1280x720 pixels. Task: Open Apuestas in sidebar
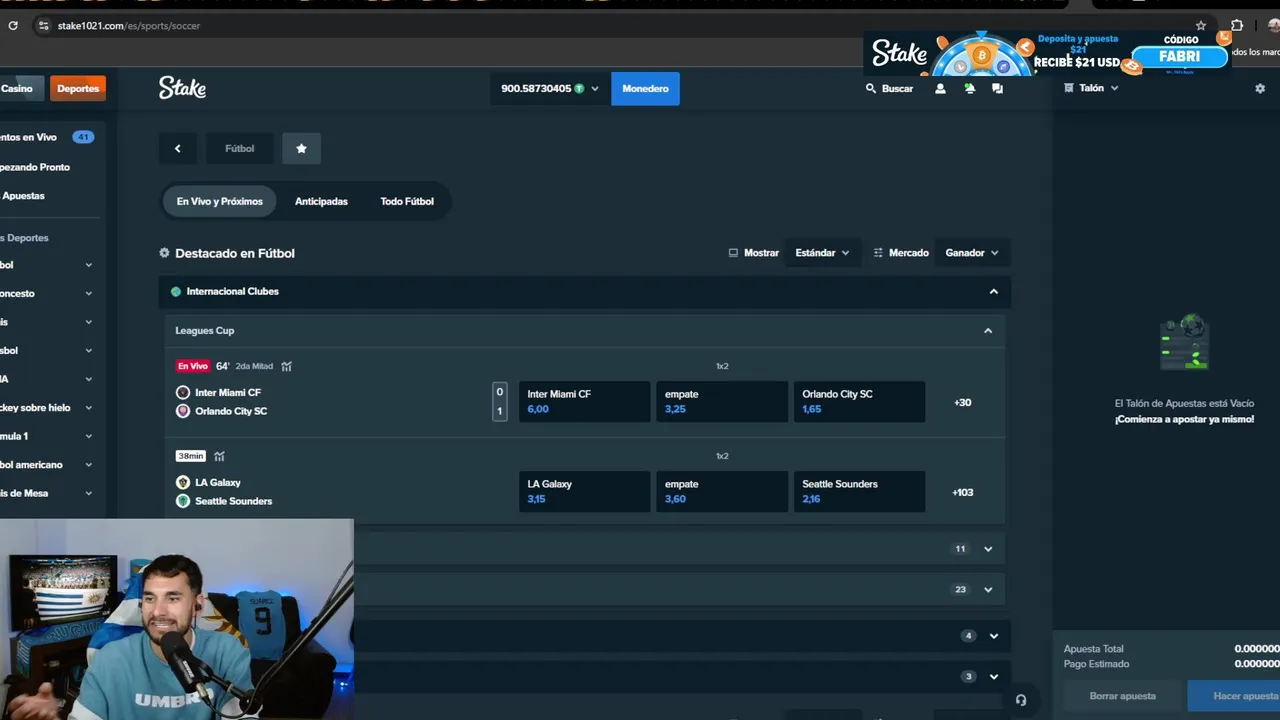pyautogui.click(x=24, y=196)
